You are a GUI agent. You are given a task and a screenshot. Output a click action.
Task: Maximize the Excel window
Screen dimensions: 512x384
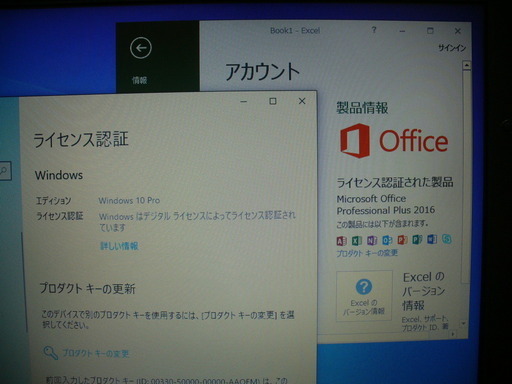(x=430, y=31)
